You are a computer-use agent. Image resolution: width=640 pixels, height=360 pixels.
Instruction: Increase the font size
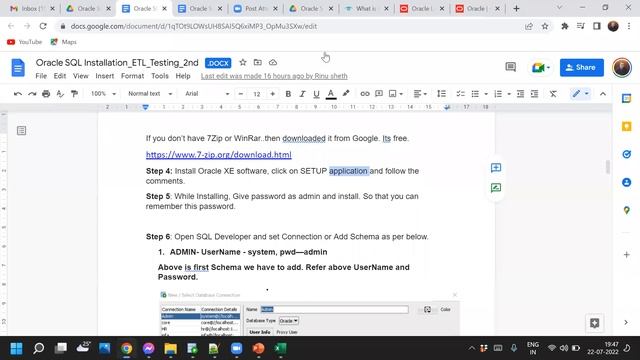click(x=272, y=94)
